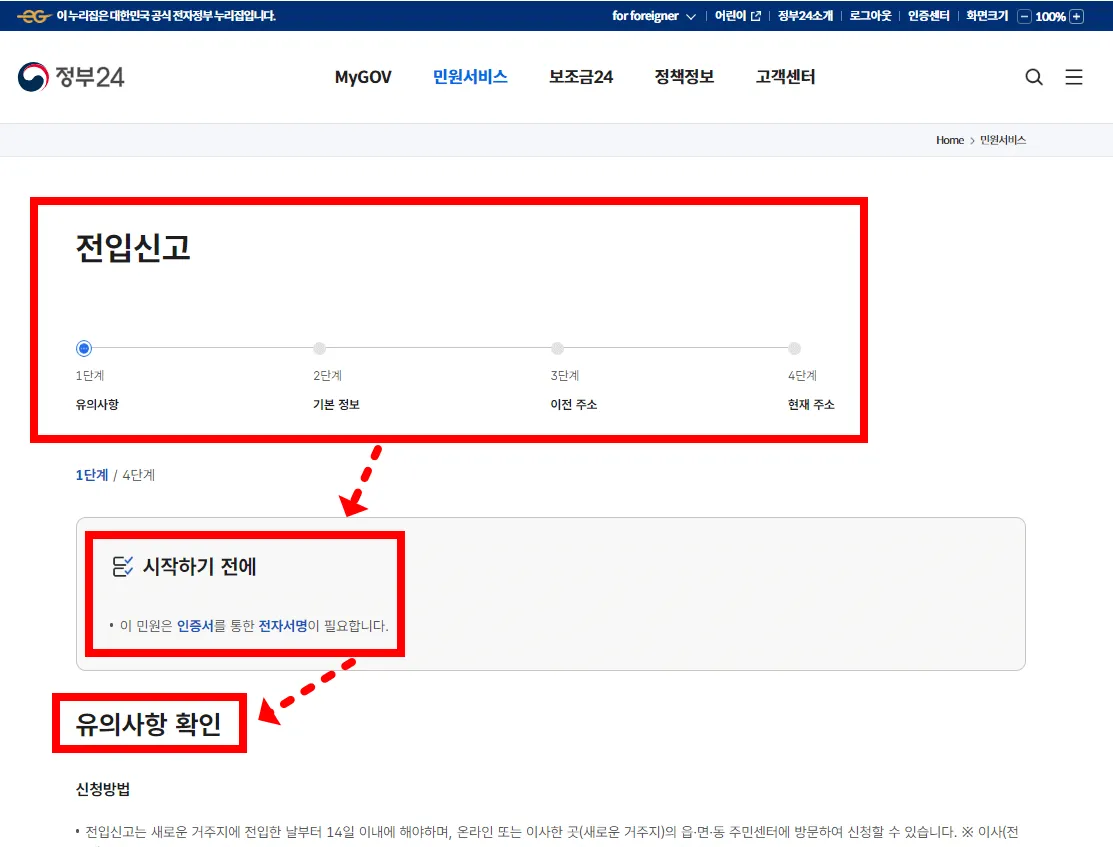Open the 보조금24 menu

click(581, 77)
